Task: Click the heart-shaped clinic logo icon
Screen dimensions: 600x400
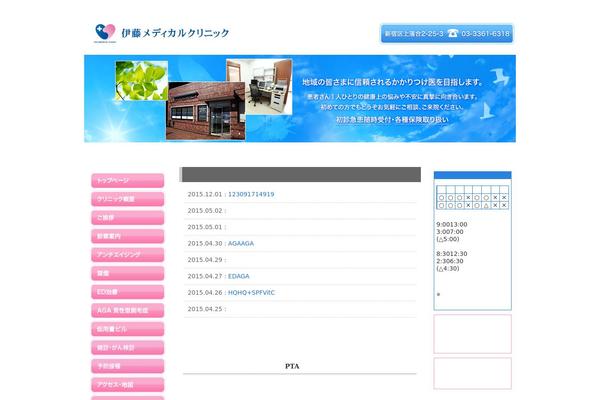Action: [105, 32]
